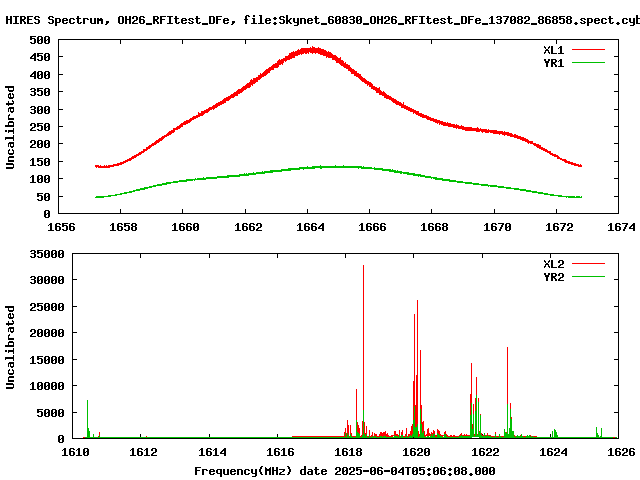This screenshot has height=480, width=640.
Task: Click the 300 y-axis tick label
Action: (40, 110)
